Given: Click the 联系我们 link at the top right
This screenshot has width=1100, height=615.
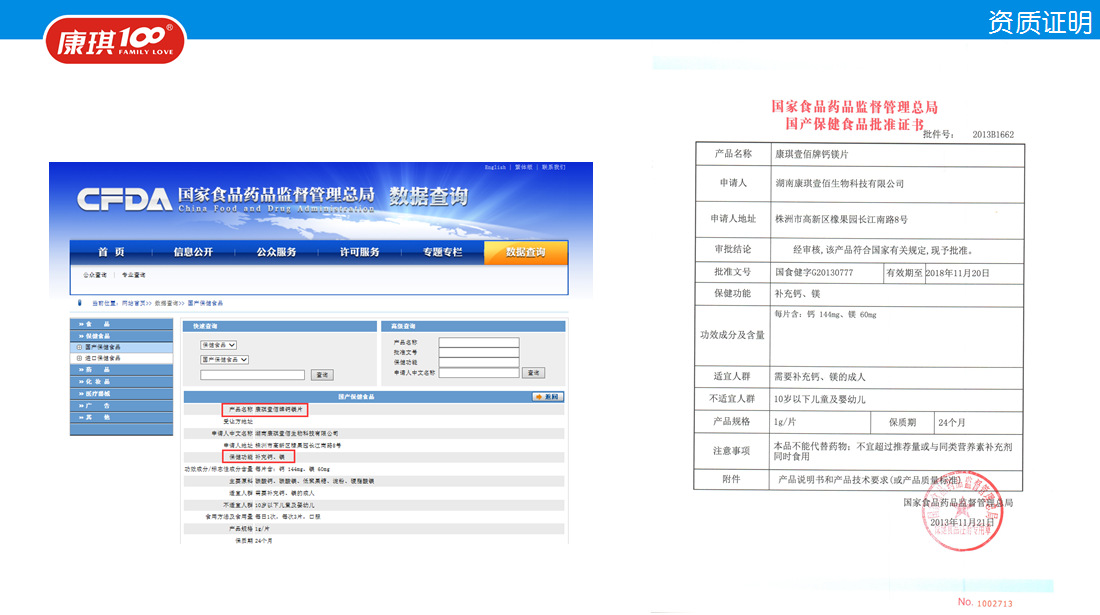Looking at the screenshot, I should click(553, 167).
